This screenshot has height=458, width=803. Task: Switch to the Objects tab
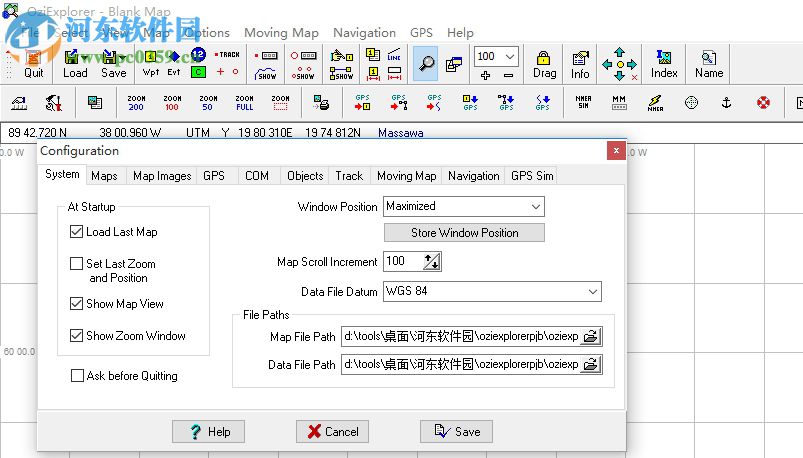pyautogui.click(x=305, y=176)
